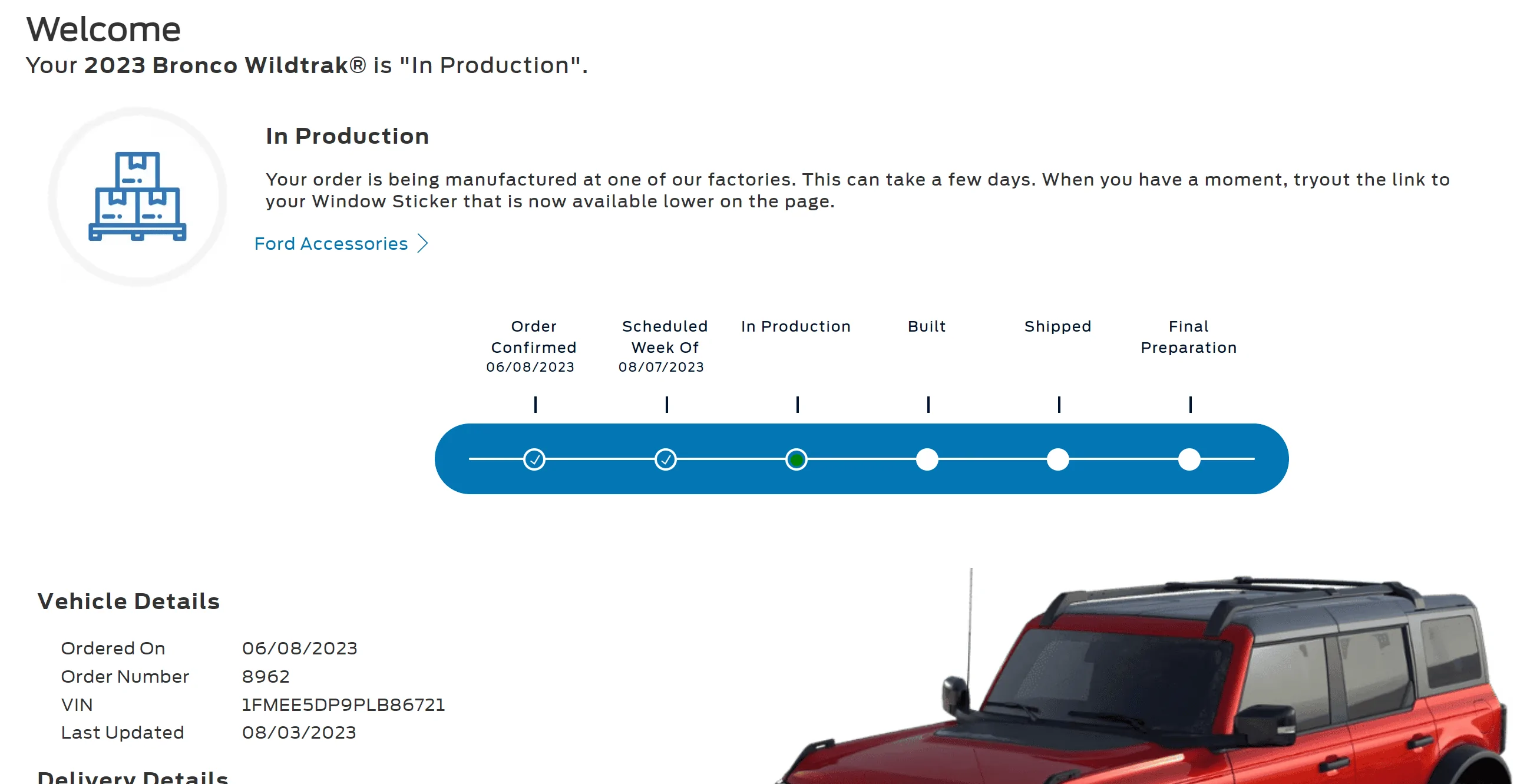The image size is (1517, 784).
Task: Click the Last Updated value 08/03/2023
Action: (x=299, y=733)
